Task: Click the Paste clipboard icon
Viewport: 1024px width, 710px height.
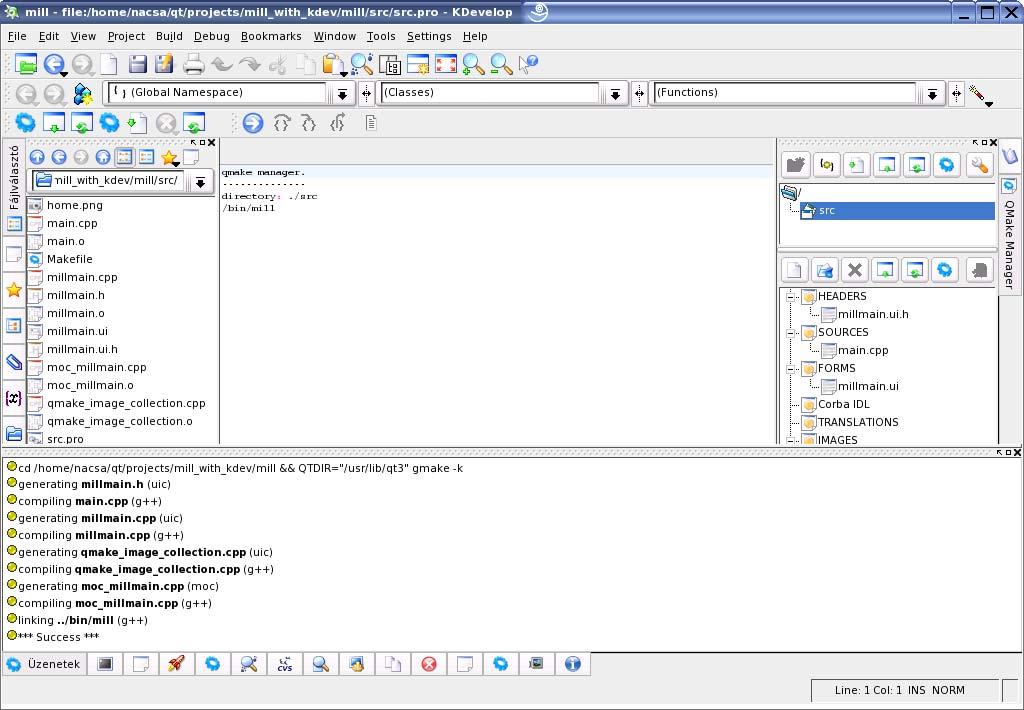Action: coord(333,65)
